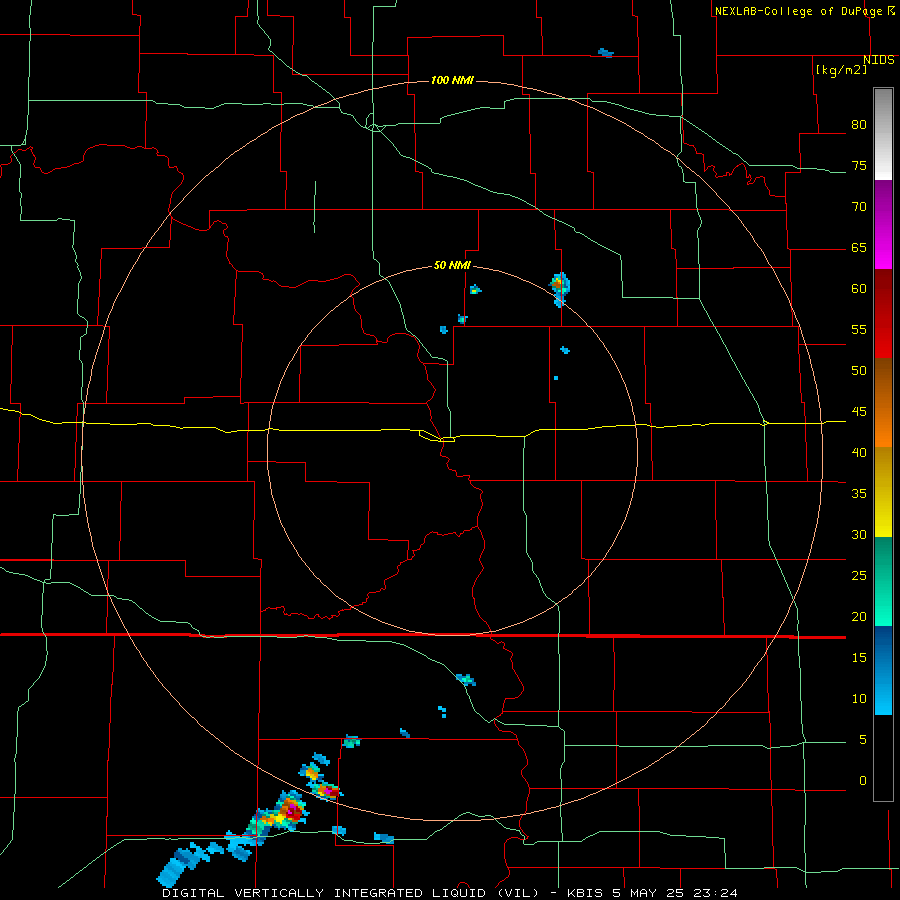Pick the white-gray top segment of the color scale

point(883,134)
